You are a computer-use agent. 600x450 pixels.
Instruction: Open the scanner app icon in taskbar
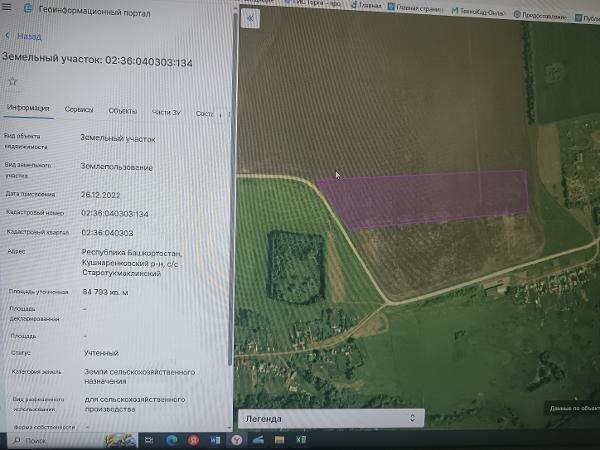tap(258, 440)
